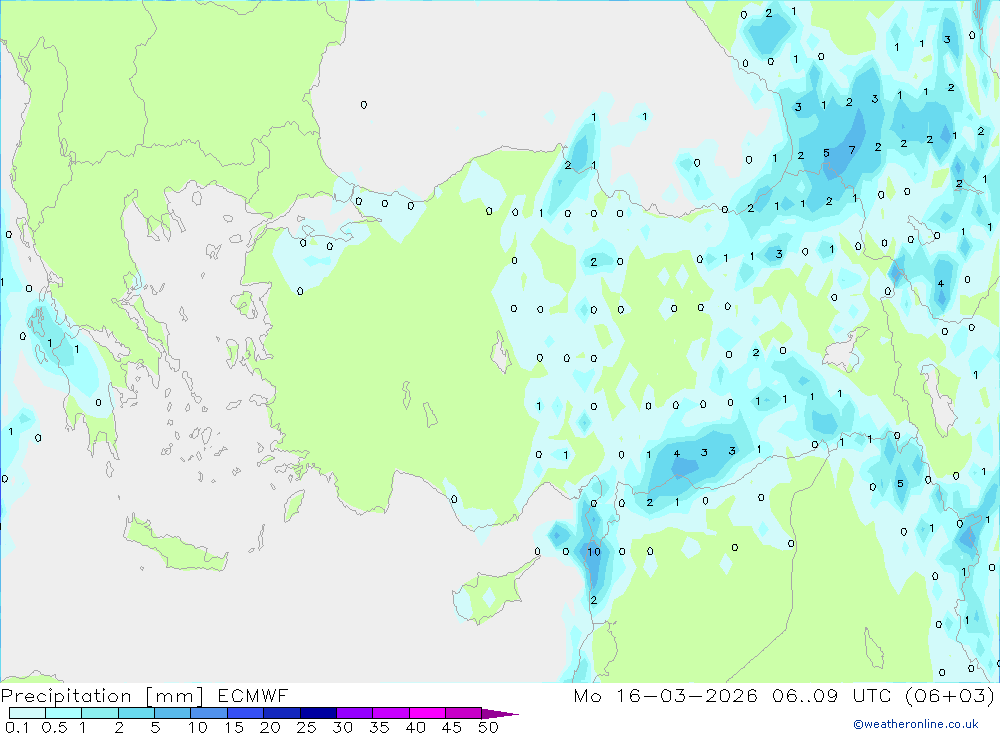This screenshot has width=1000, height=733.
Task: Click the '30' legend tick label
Action: click(342, 727)
